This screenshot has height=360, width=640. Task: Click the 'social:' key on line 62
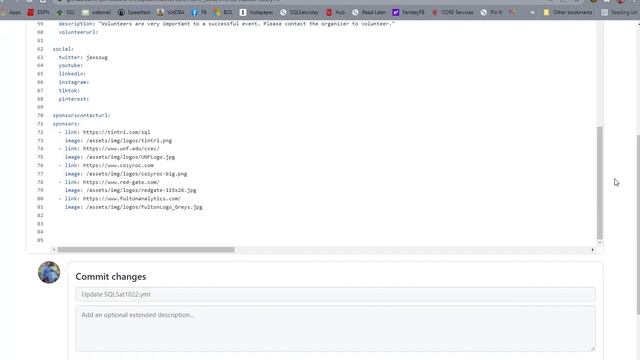point(63,49)
